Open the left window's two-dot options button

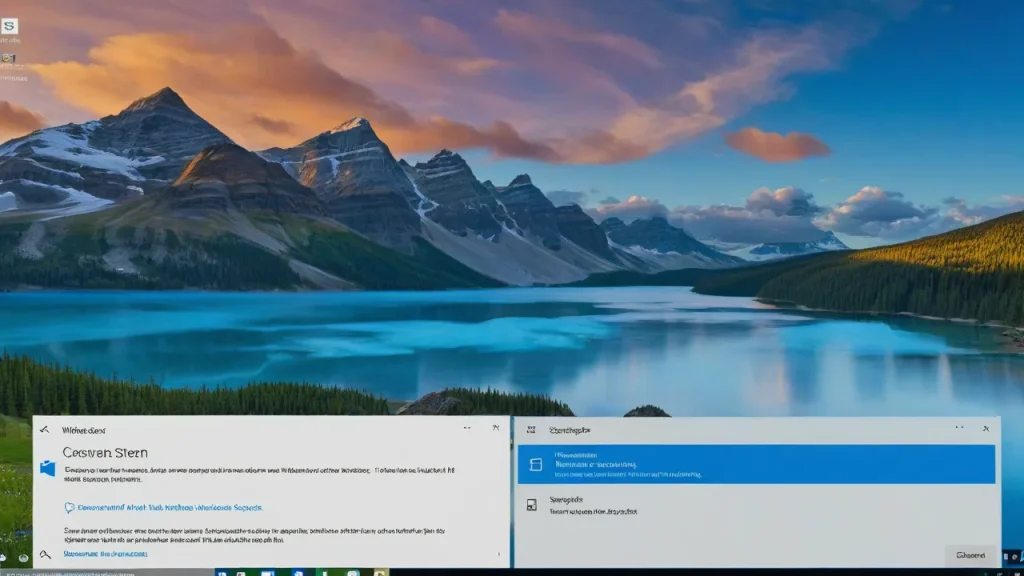467,428
